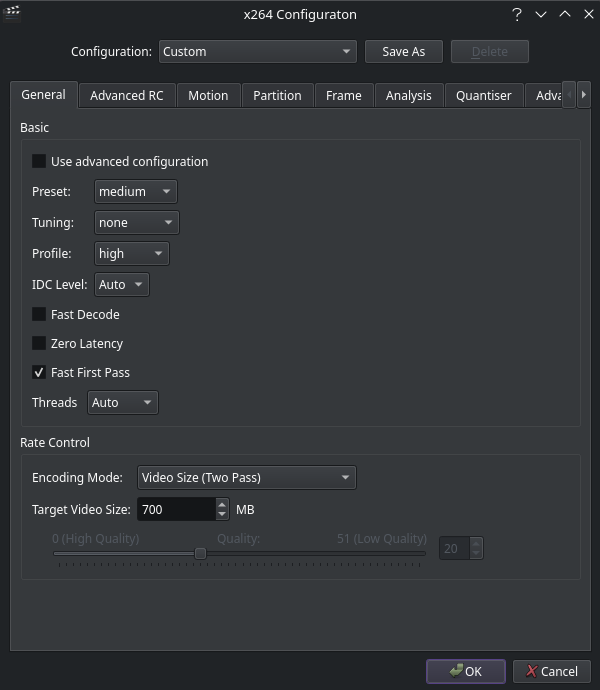Click the Quality slider handle
Viewport: 600px width, 690px height.
200,553
